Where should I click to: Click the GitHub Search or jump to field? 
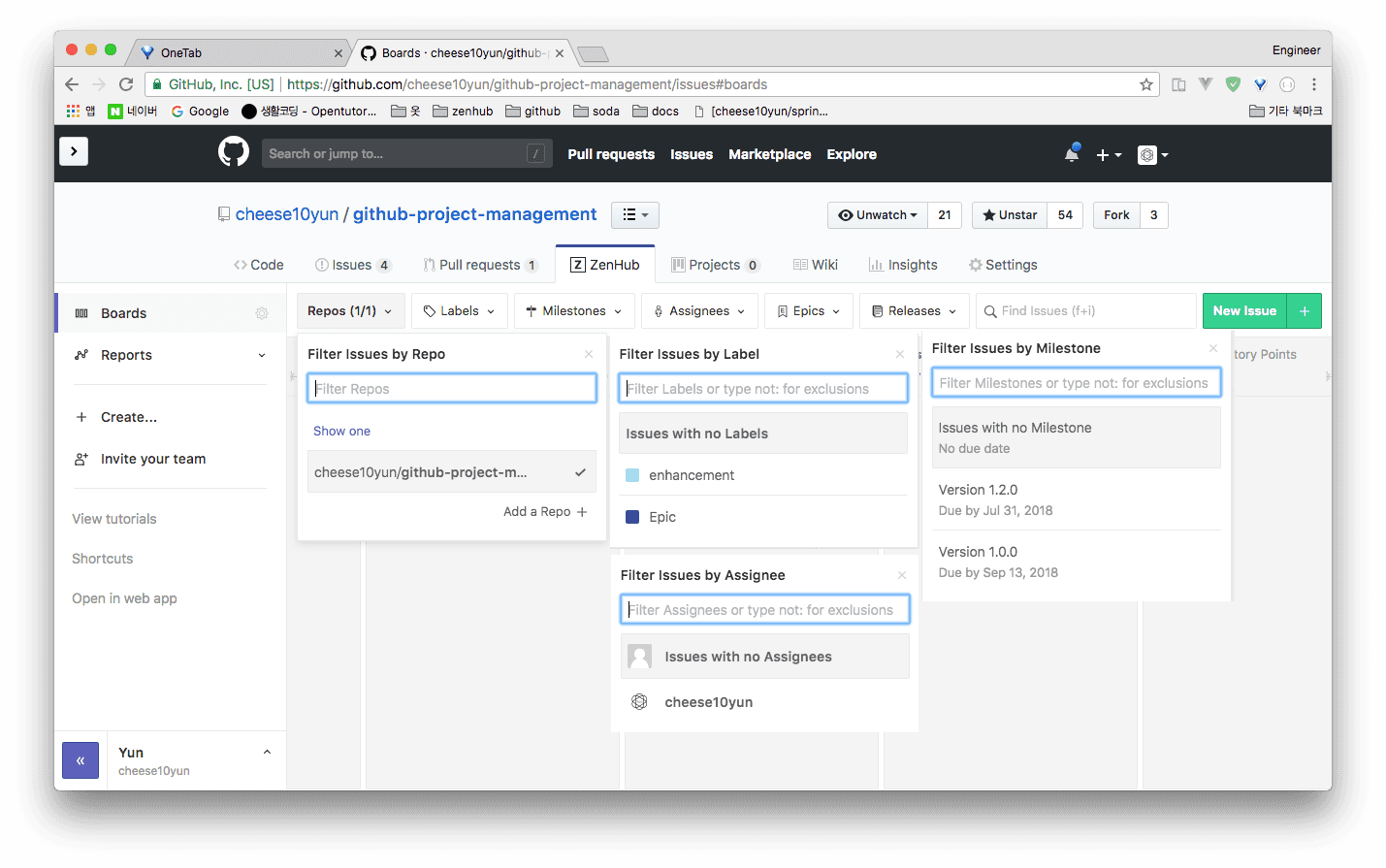406,153
